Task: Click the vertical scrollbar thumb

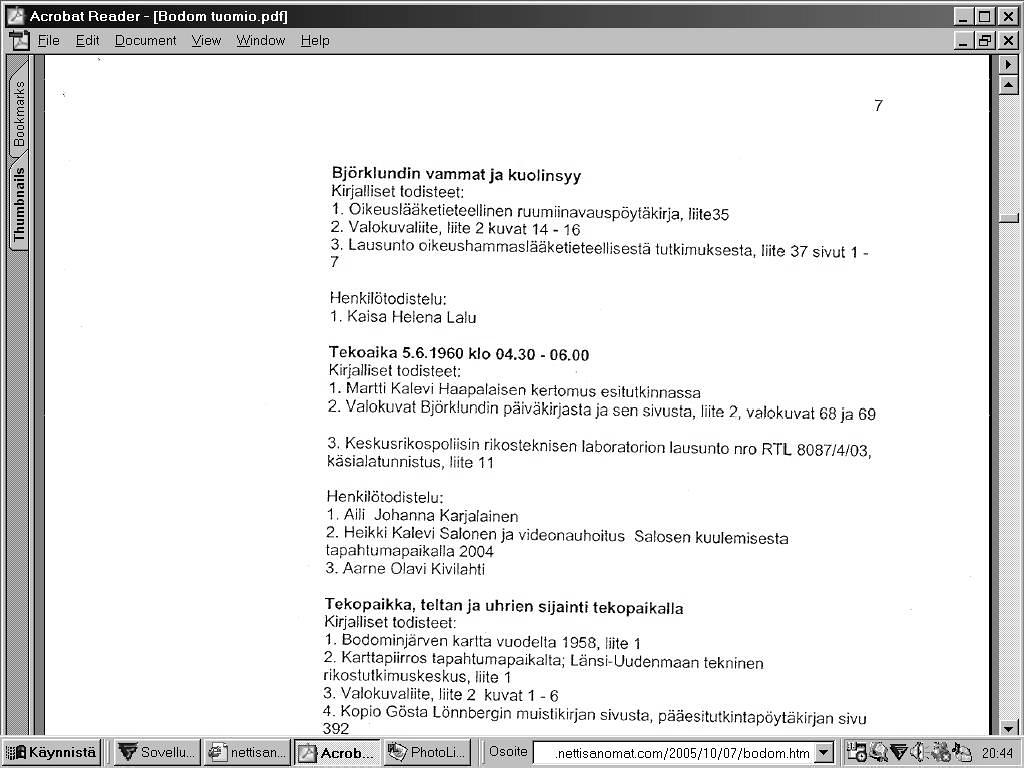Action: (1008, 218)
